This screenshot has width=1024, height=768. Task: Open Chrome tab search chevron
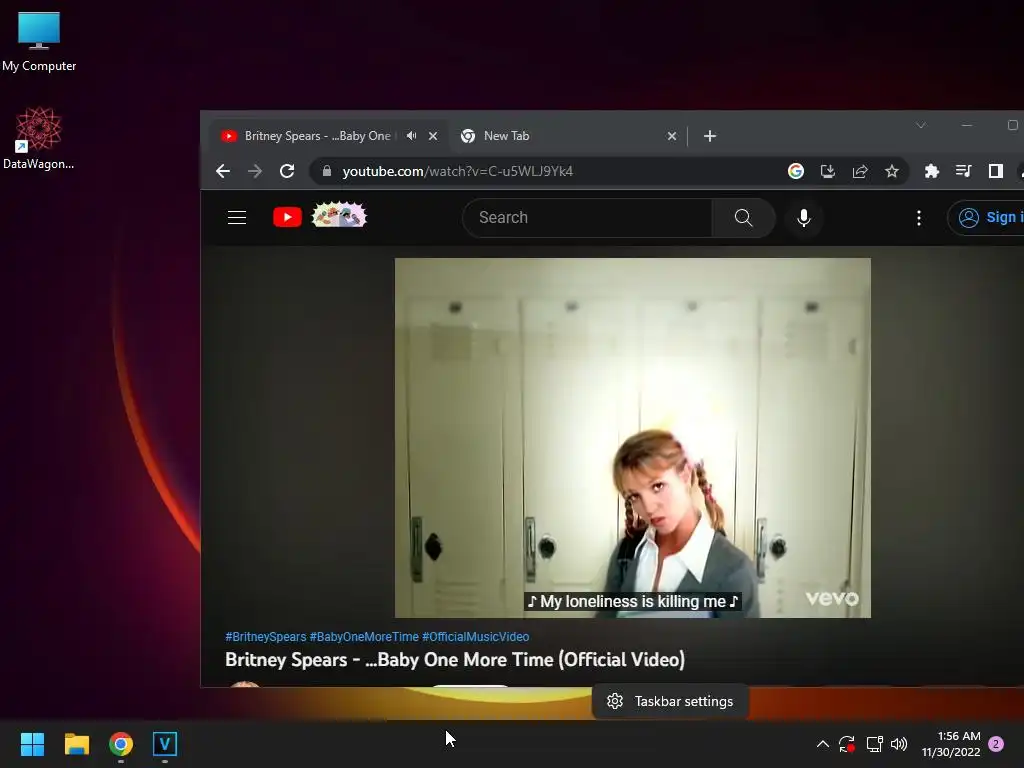[x=921, y=125]
